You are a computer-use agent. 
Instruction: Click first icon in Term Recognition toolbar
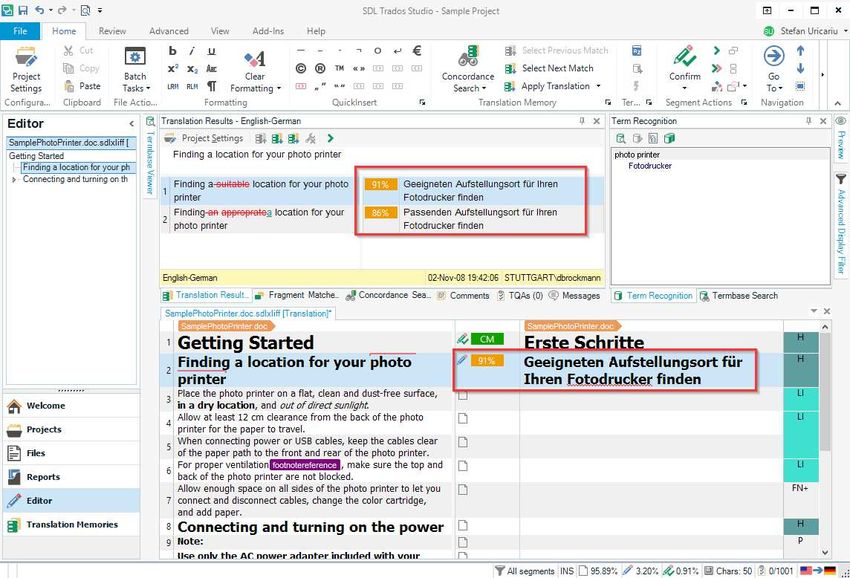[621, 138]
